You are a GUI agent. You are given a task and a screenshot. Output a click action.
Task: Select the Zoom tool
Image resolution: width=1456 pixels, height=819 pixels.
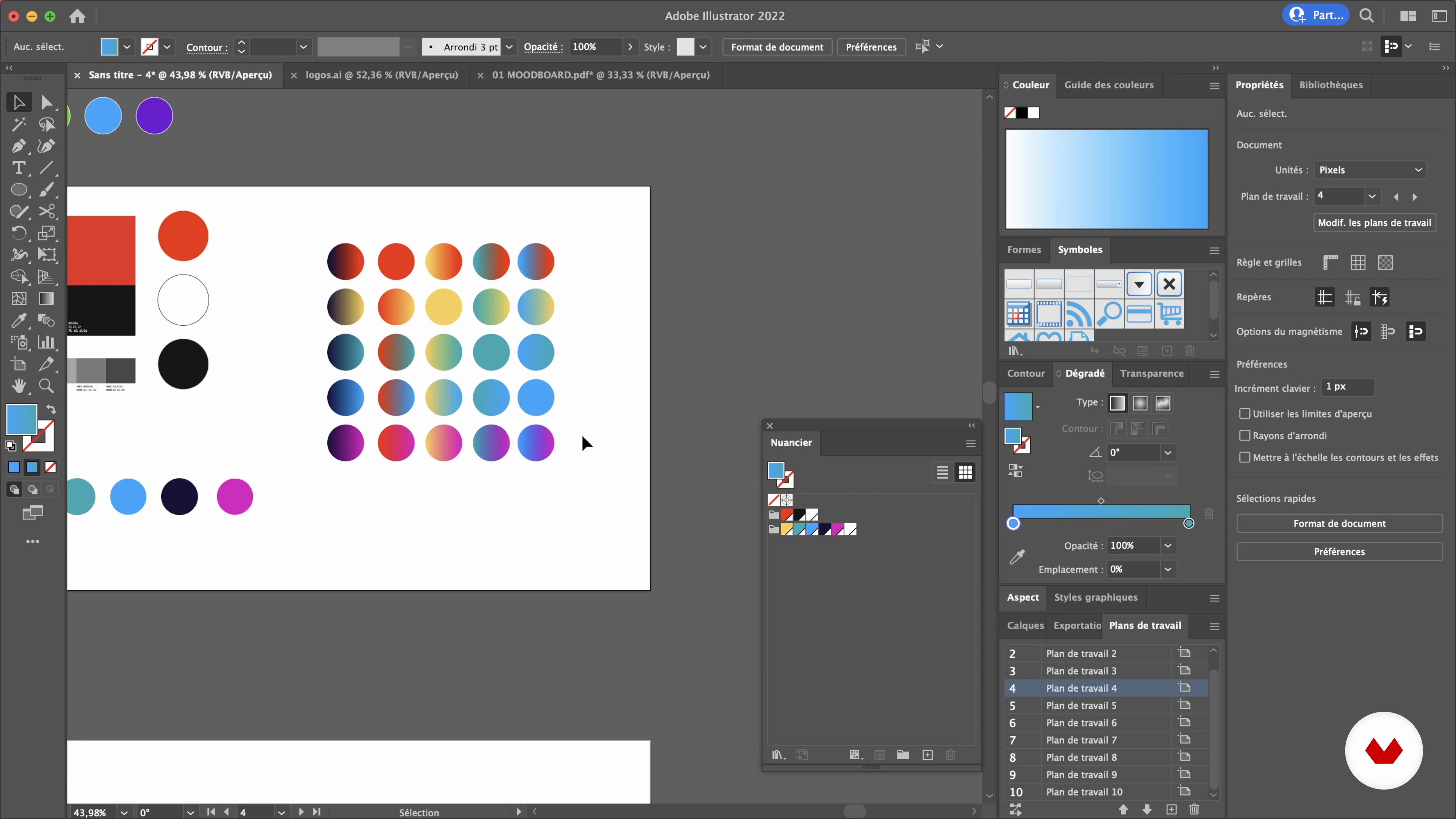click(47, 386)
